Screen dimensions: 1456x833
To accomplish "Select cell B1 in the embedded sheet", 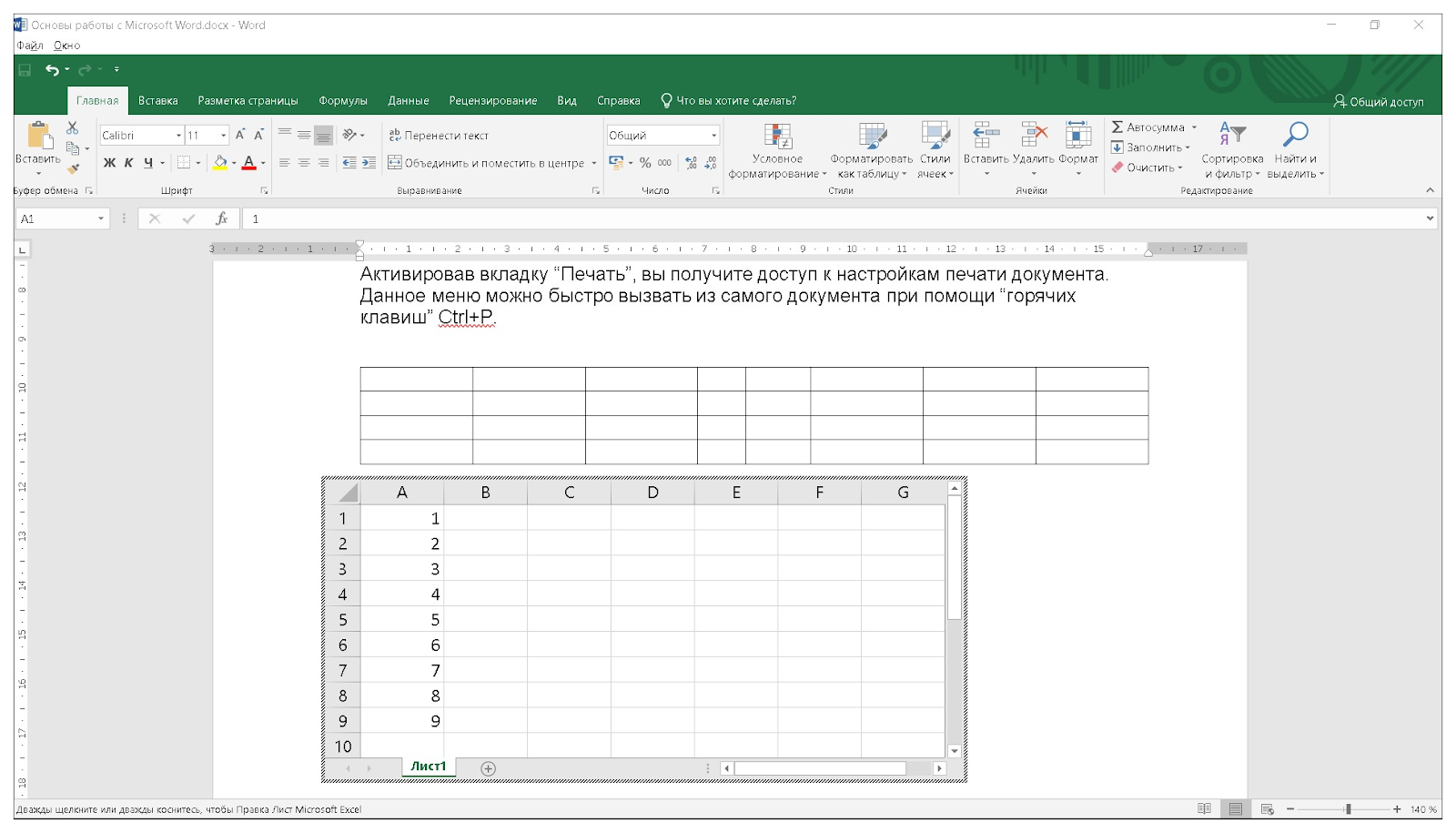I will coord(485,518).
